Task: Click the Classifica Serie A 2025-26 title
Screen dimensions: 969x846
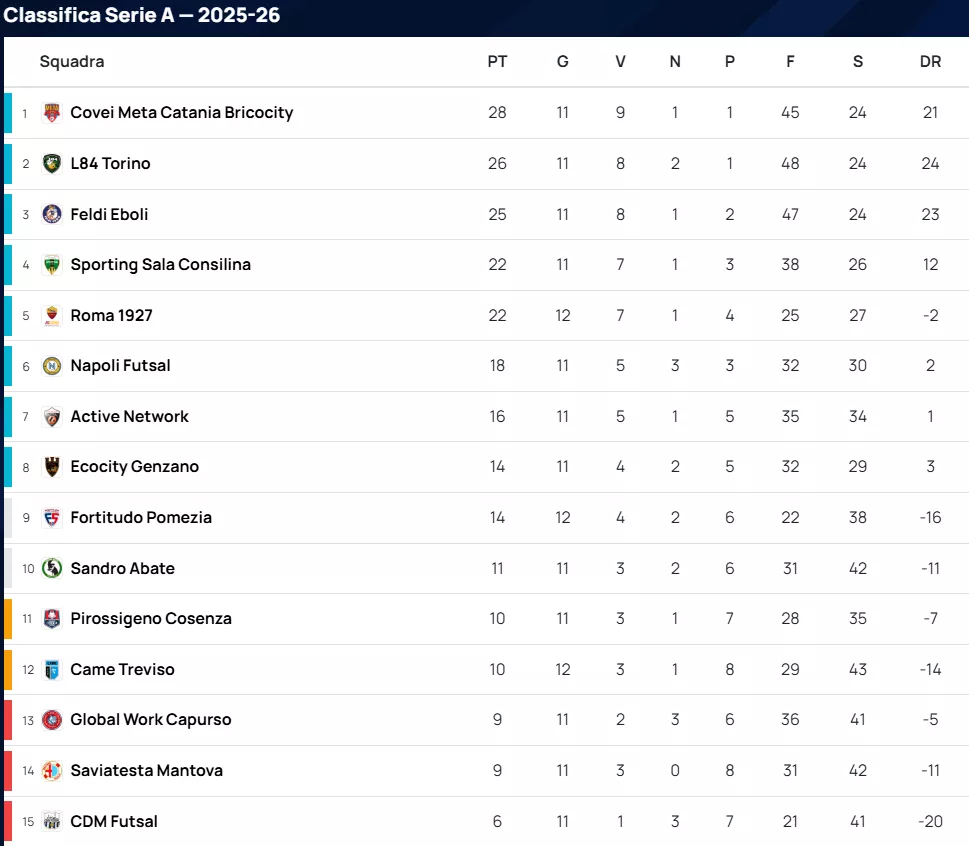Action: [x=142, y=15]
